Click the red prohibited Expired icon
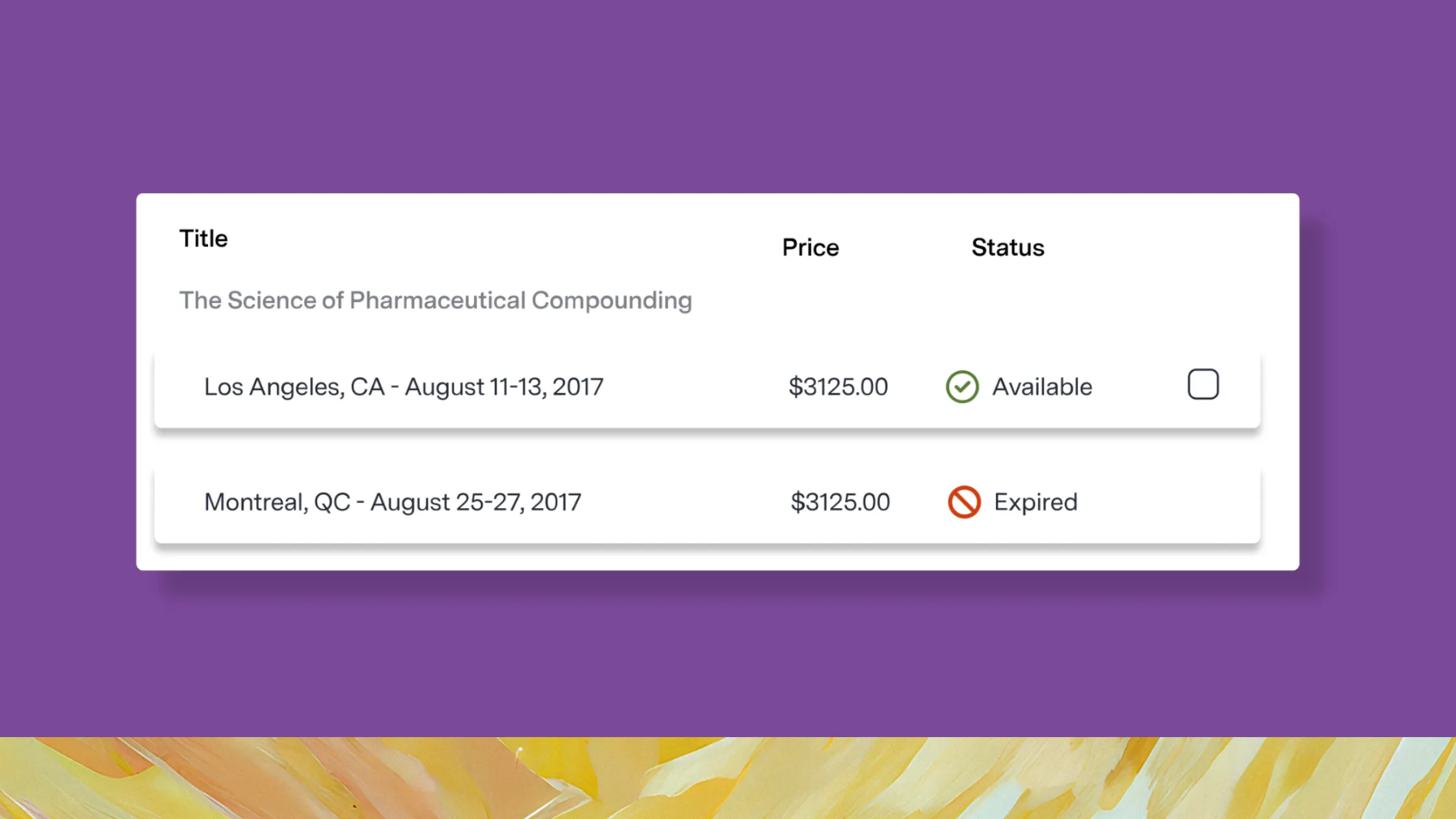1456x819 pixels. 964,502
